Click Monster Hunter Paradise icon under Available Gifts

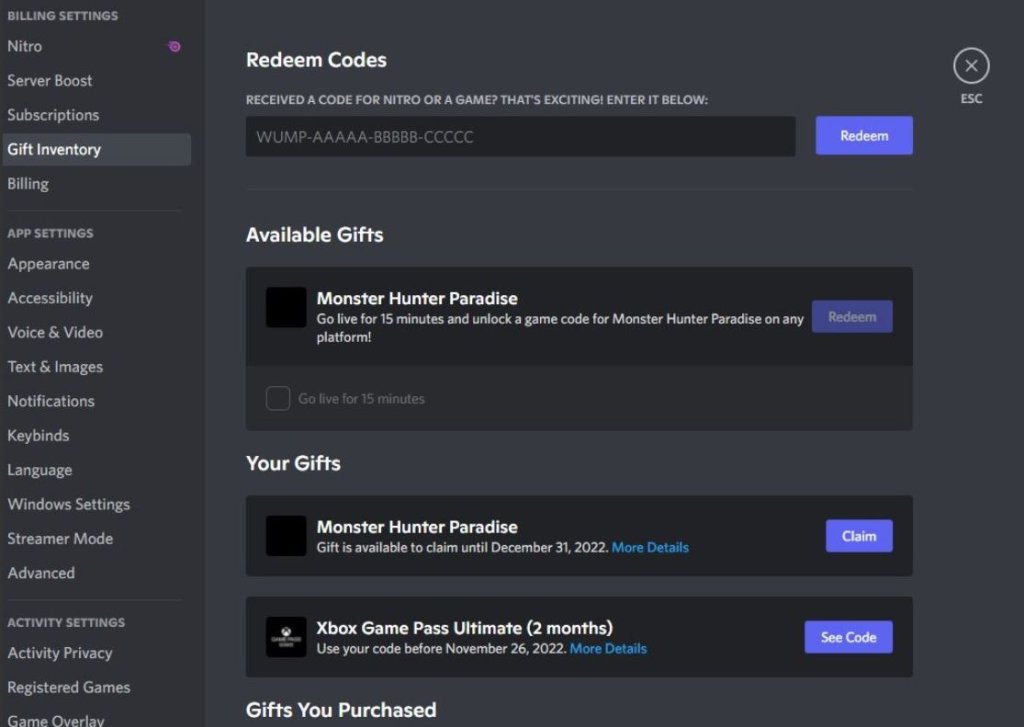[286, 307]
